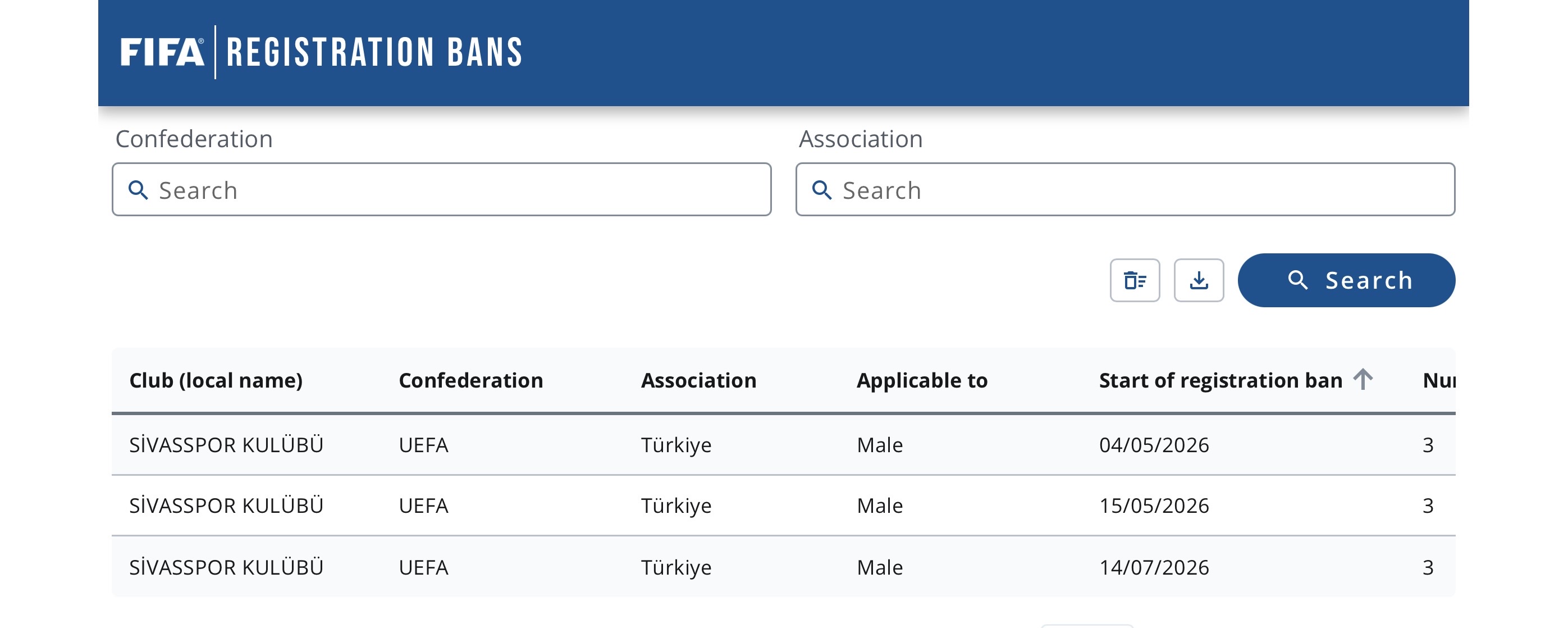The image size is (1568, 628).
Task: Click UEFA in the 14/07/2026 row
Action: [424, 567]
